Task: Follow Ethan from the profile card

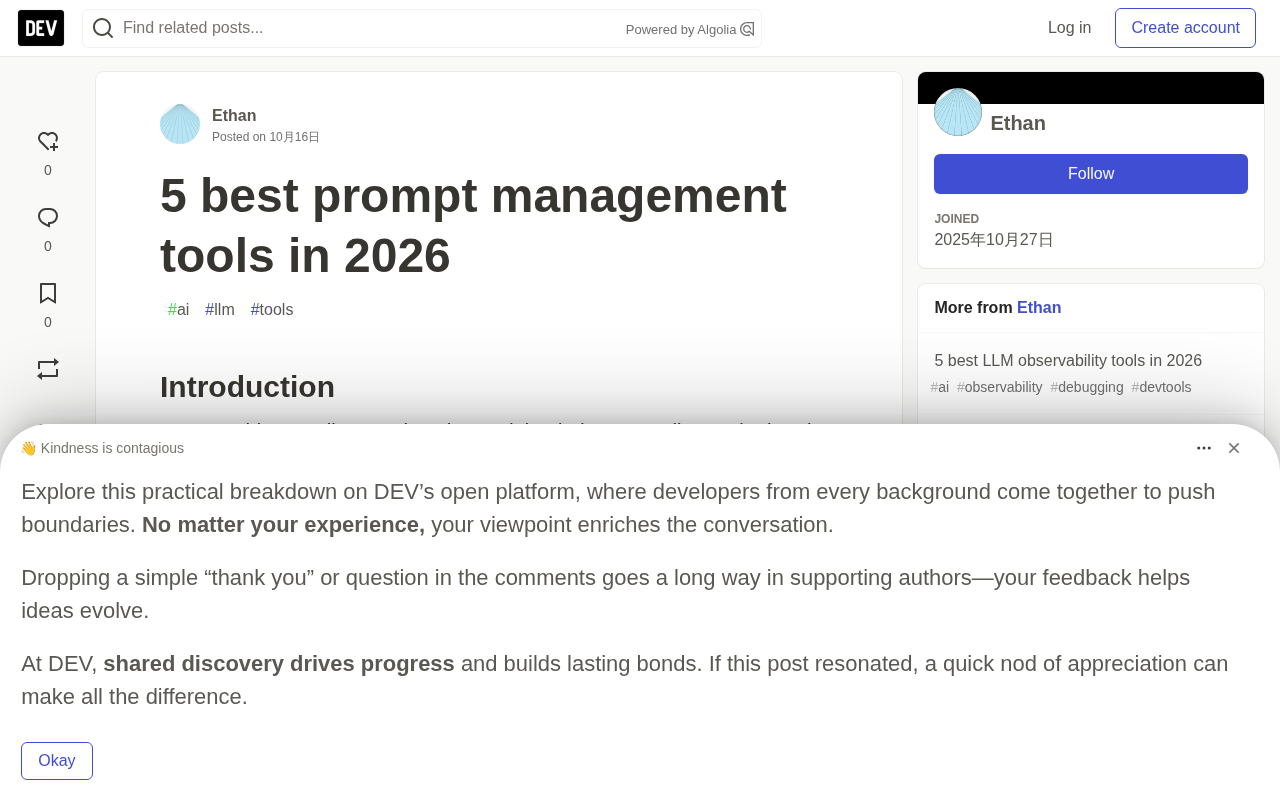Action: [x=1091, y=174]
